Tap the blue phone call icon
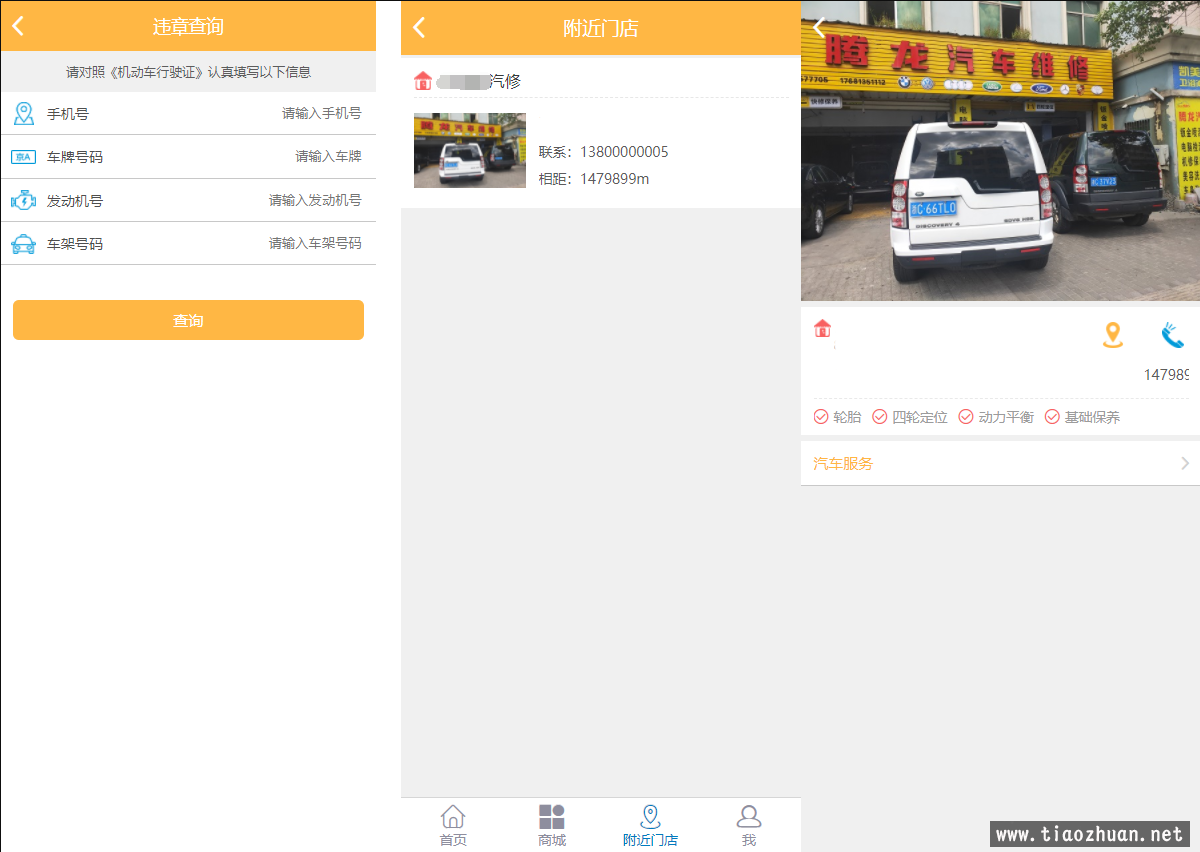The image size is (1200, 852). coord(1172,335)
